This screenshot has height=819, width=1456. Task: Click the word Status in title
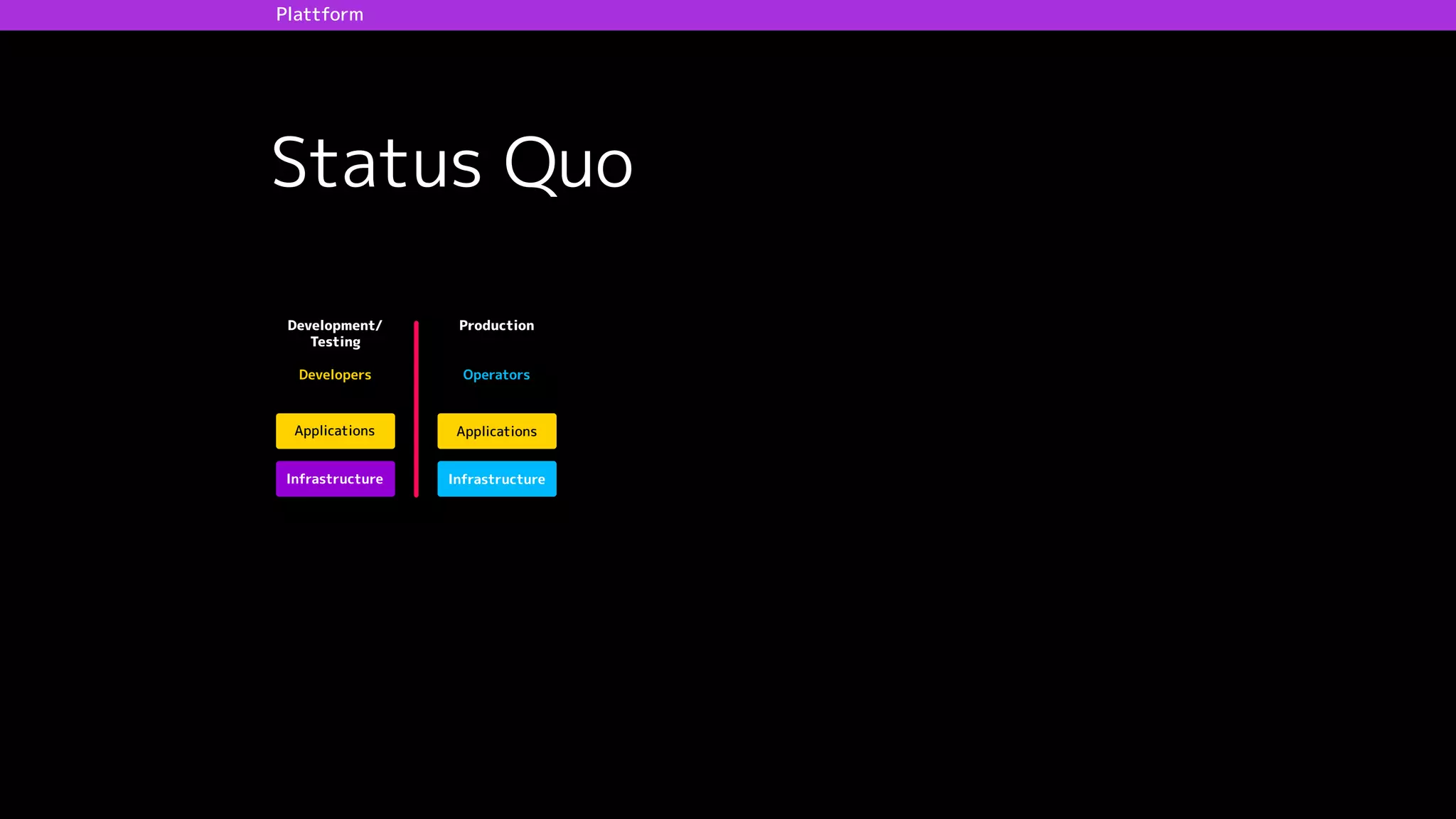click(x=377, y=164)
